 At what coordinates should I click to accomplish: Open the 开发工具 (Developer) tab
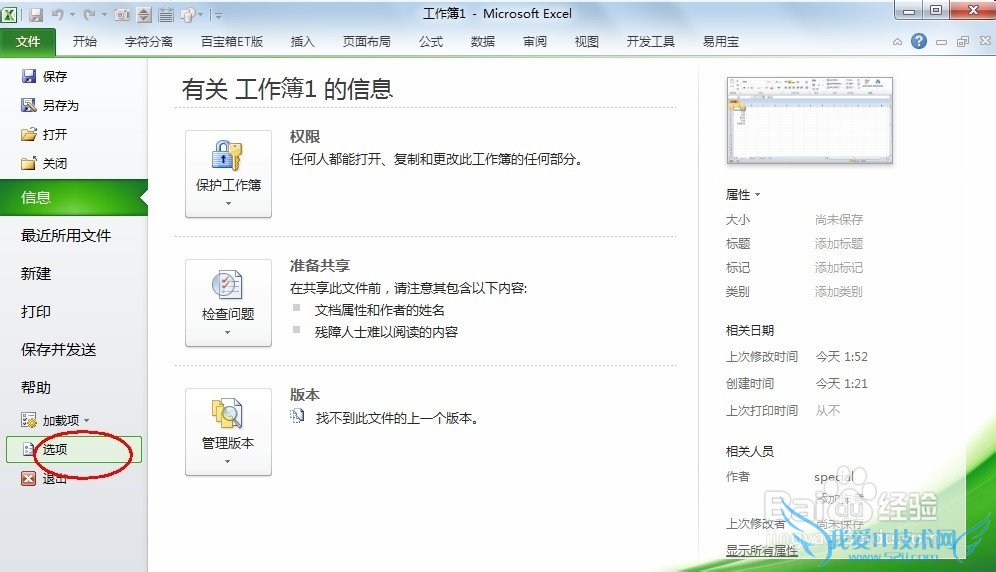(650, 42)
